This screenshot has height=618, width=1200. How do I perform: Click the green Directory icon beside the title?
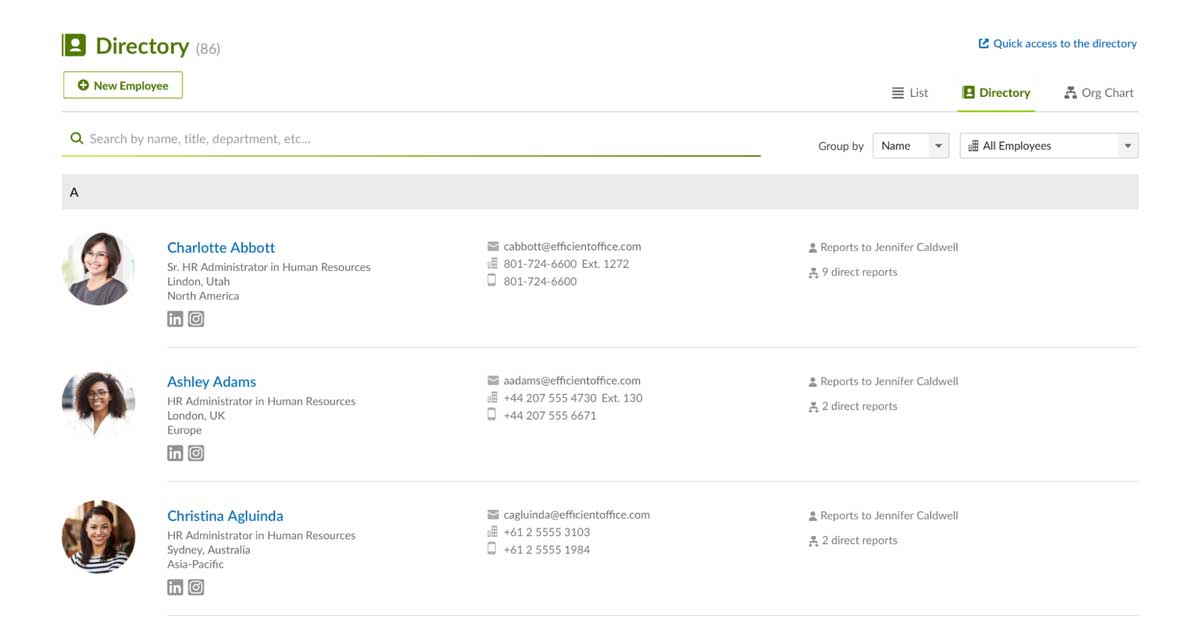pyautogui.click(x=75, y=45)
